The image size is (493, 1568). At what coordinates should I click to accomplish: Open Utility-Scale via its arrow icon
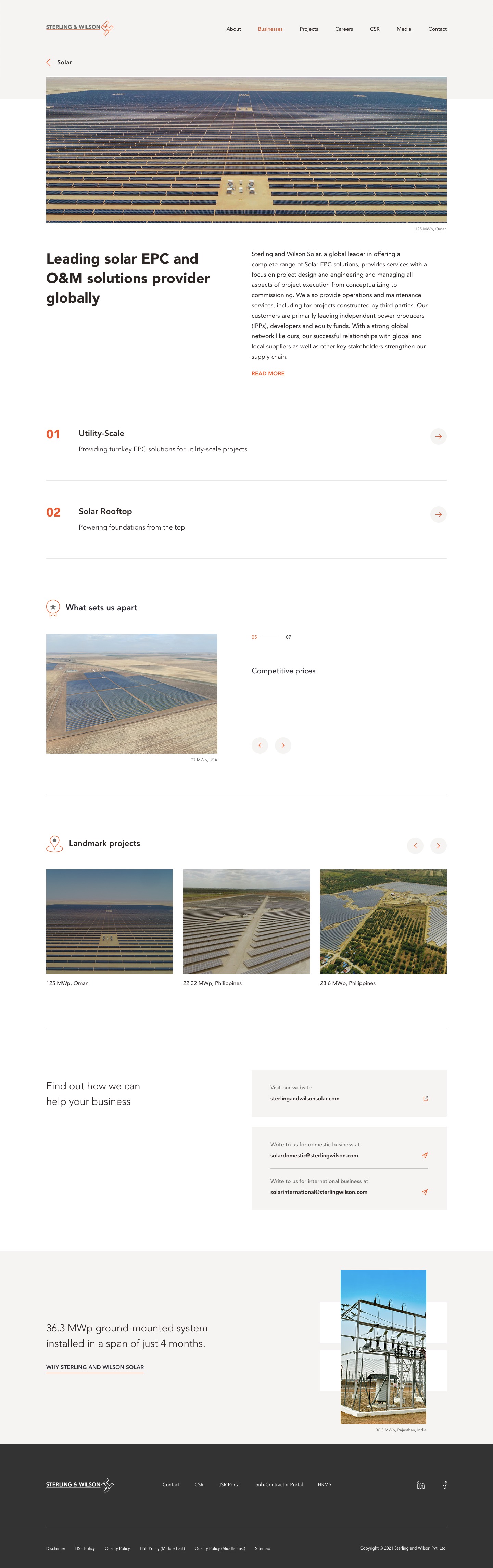(438, 436)
